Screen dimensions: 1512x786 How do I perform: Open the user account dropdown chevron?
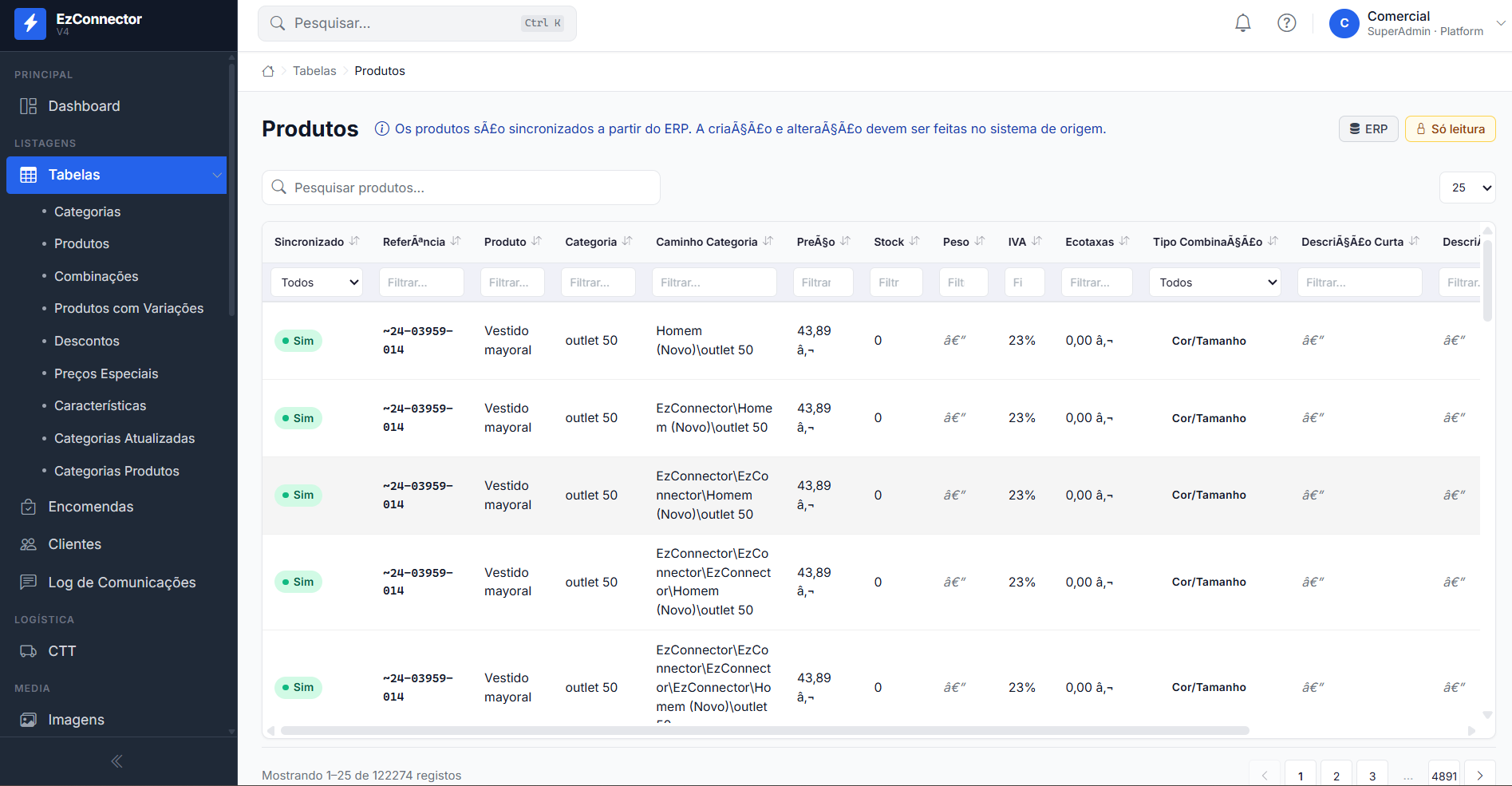[x=1500, y=23]
